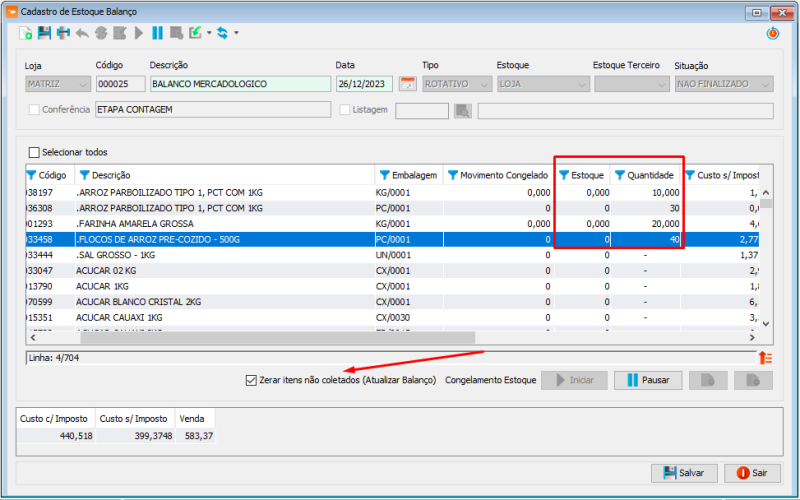Viewport: 800px width, 500px height.
Task: Open the dropdown arrow next to import icon
Action: pos(209,33)
